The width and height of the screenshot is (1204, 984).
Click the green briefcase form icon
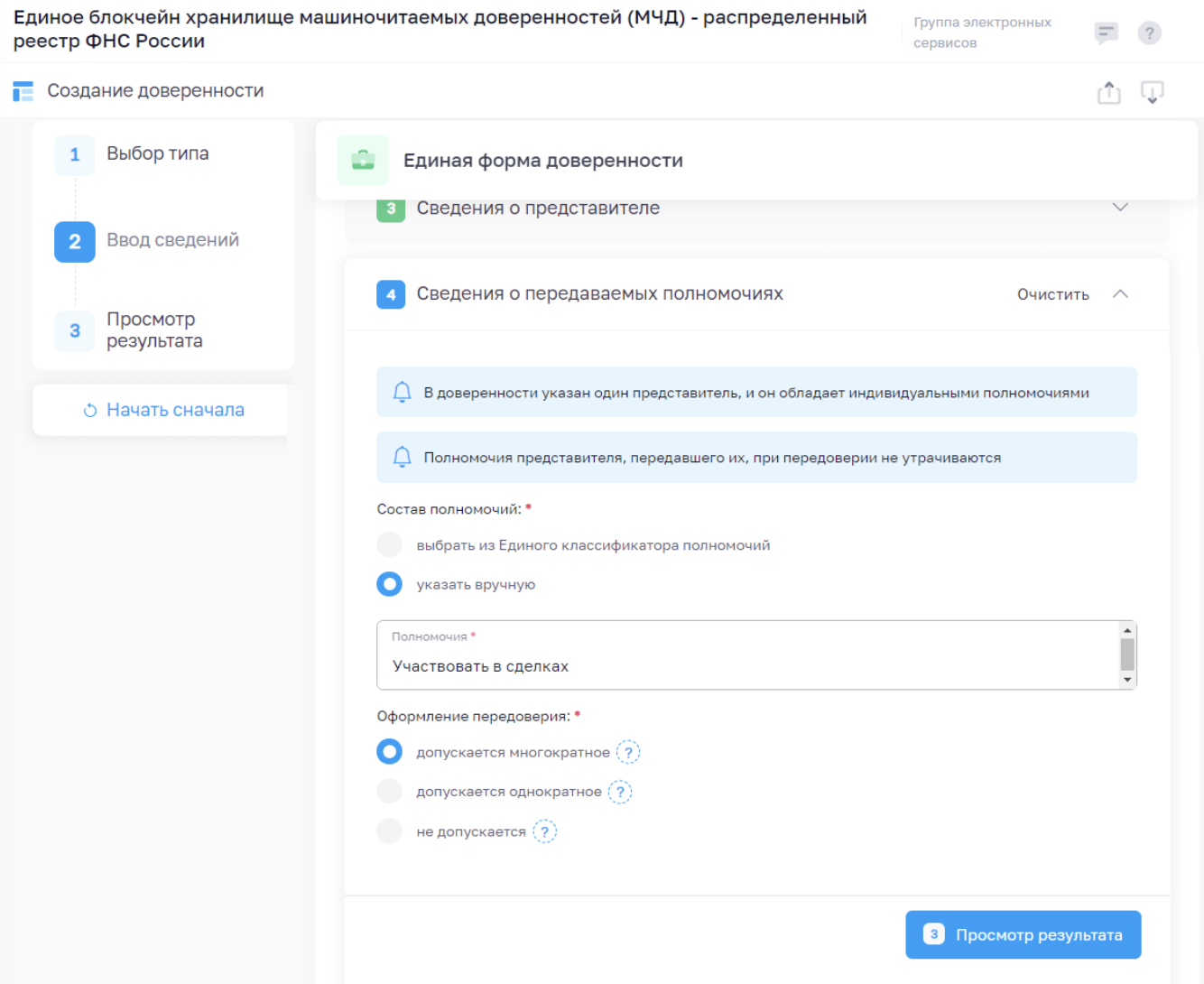coord(363,161)
